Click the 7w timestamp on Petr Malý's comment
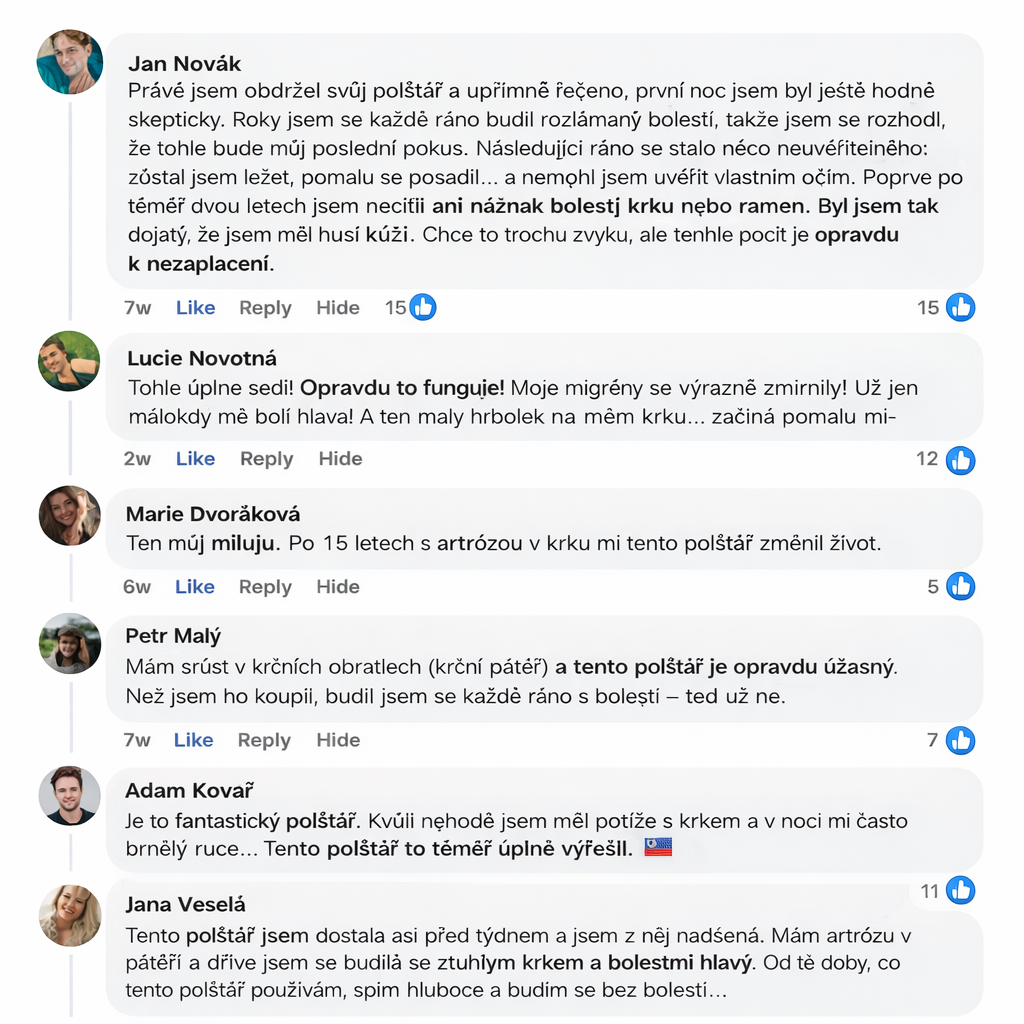Image resolution: width=1024 pixels, height=1024 pixels. click(138, 740)
